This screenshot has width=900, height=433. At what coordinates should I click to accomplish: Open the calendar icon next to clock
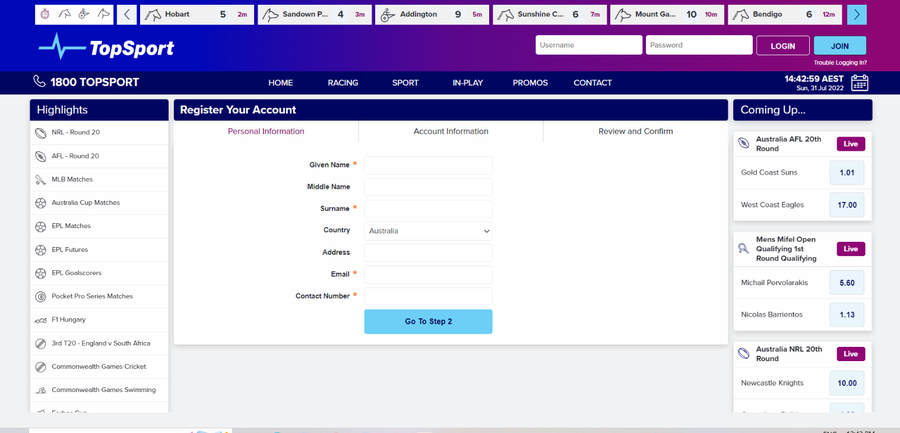tap(859, 83)
